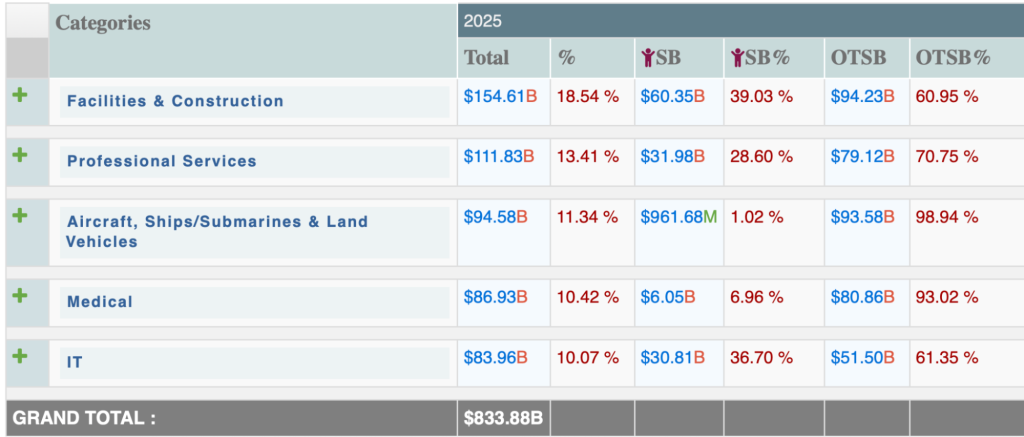Open the Facilities & Construction link
This screenshot has width=1024, height=437.
pos(175,101)
